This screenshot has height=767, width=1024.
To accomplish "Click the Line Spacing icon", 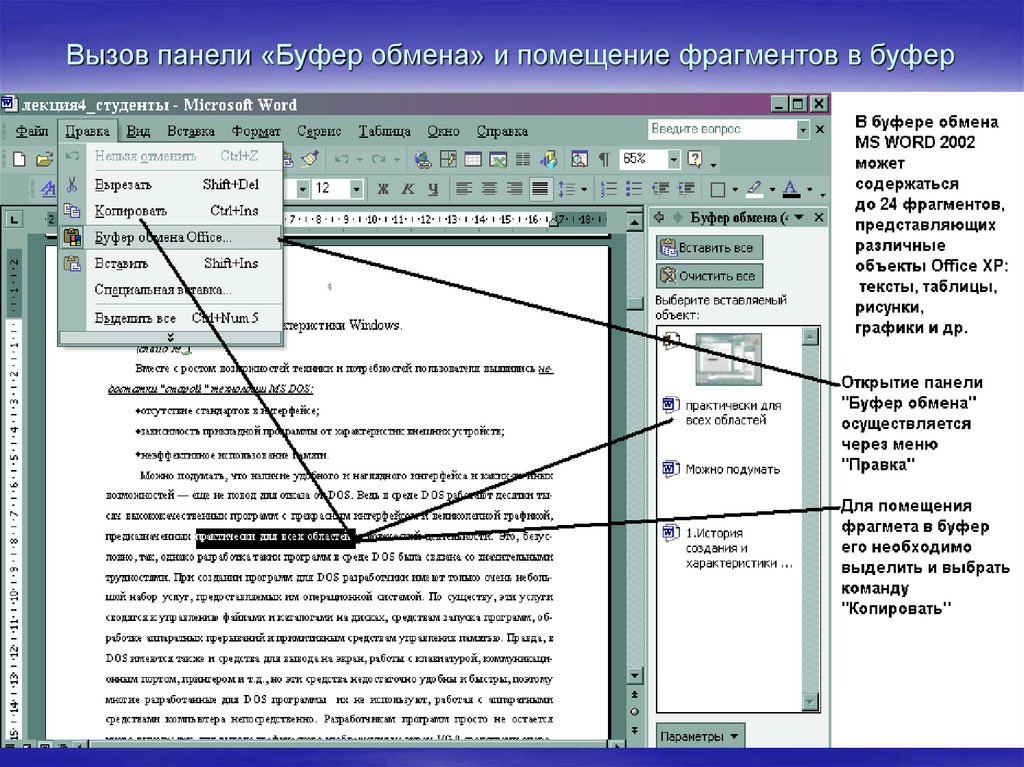I will [x=566, y=189].
